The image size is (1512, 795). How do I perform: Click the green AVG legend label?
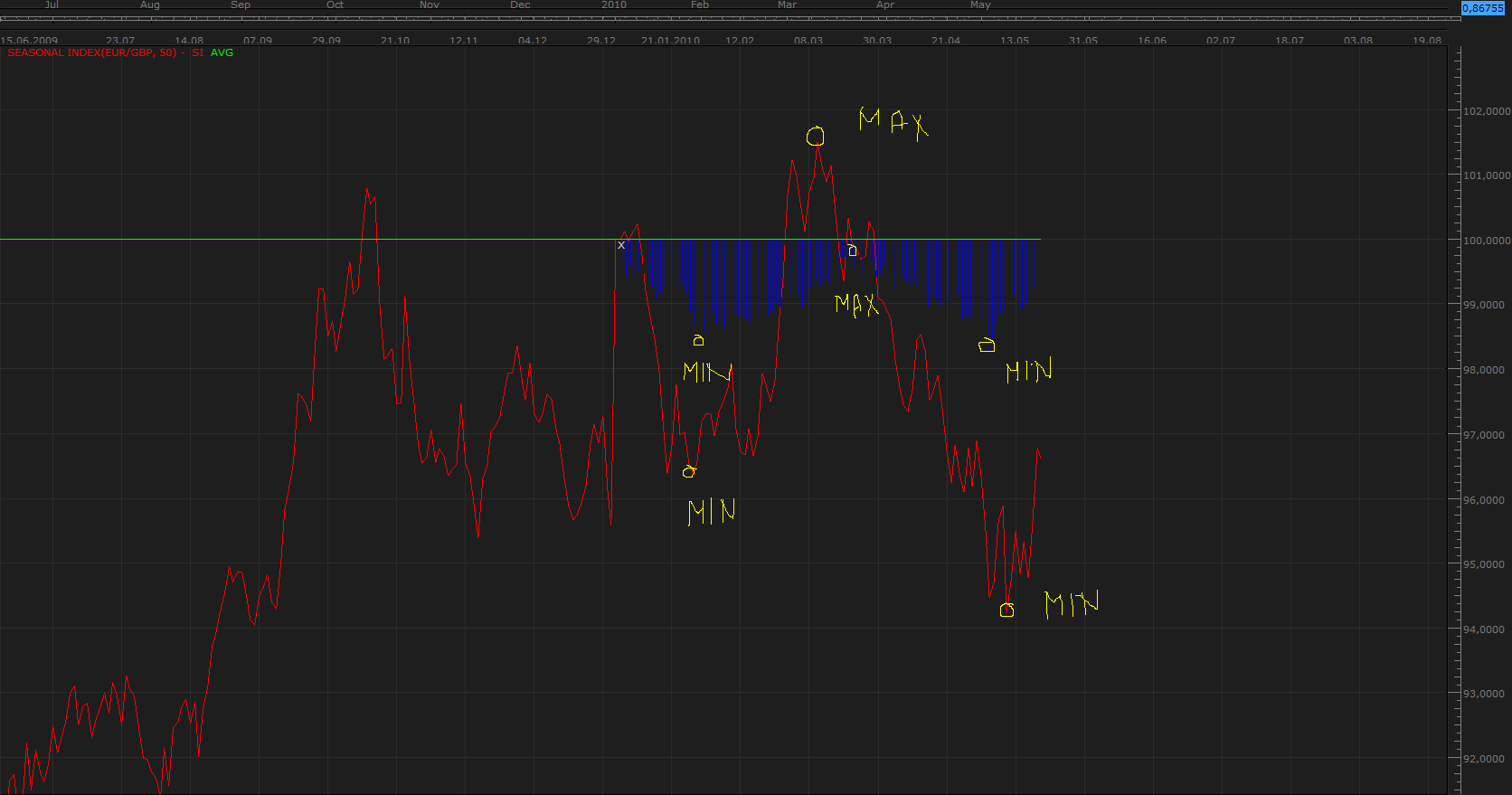pos(222,52)
